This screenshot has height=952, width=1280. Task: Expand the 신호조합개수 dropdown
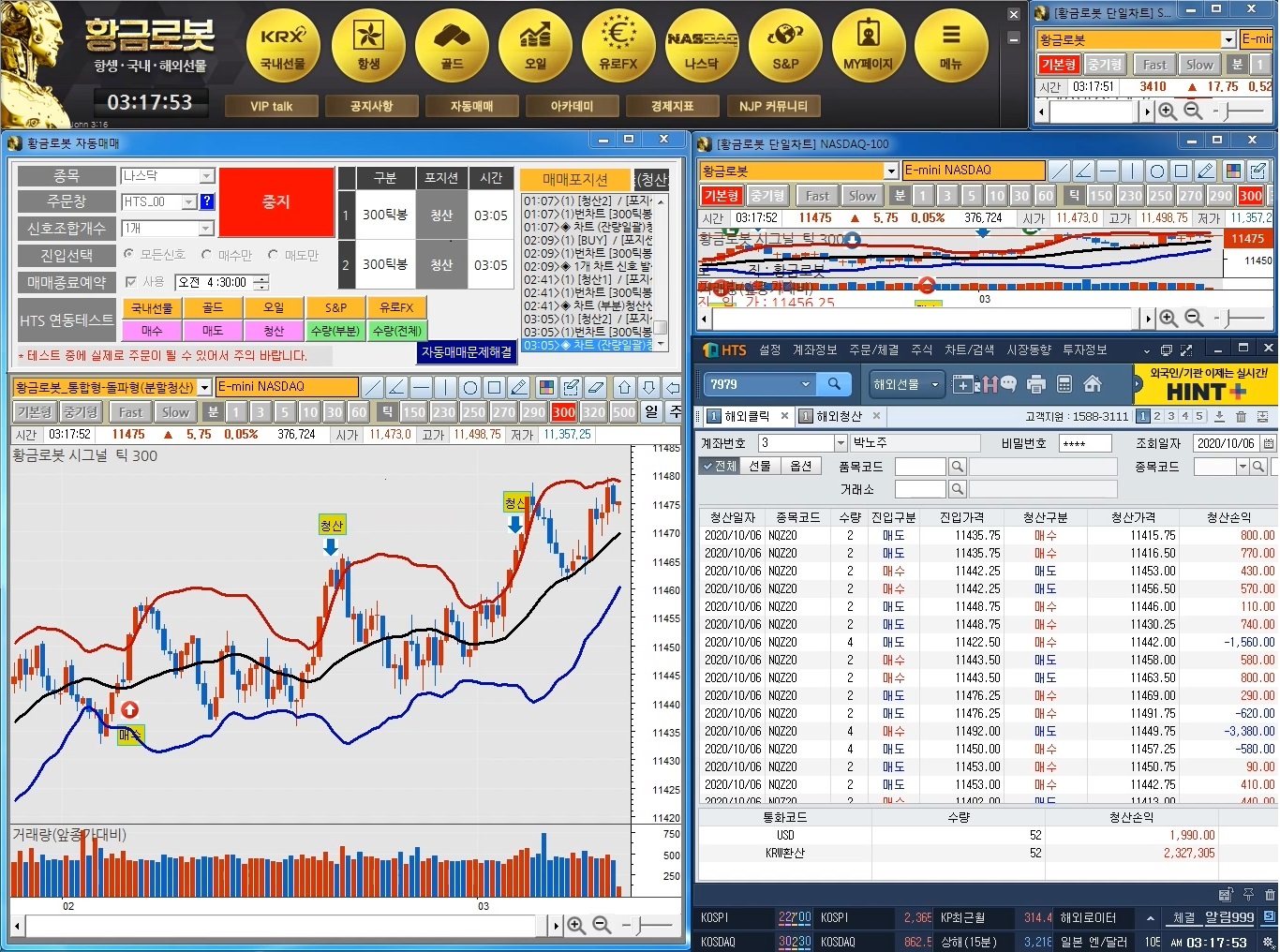(x=207, y=229)
